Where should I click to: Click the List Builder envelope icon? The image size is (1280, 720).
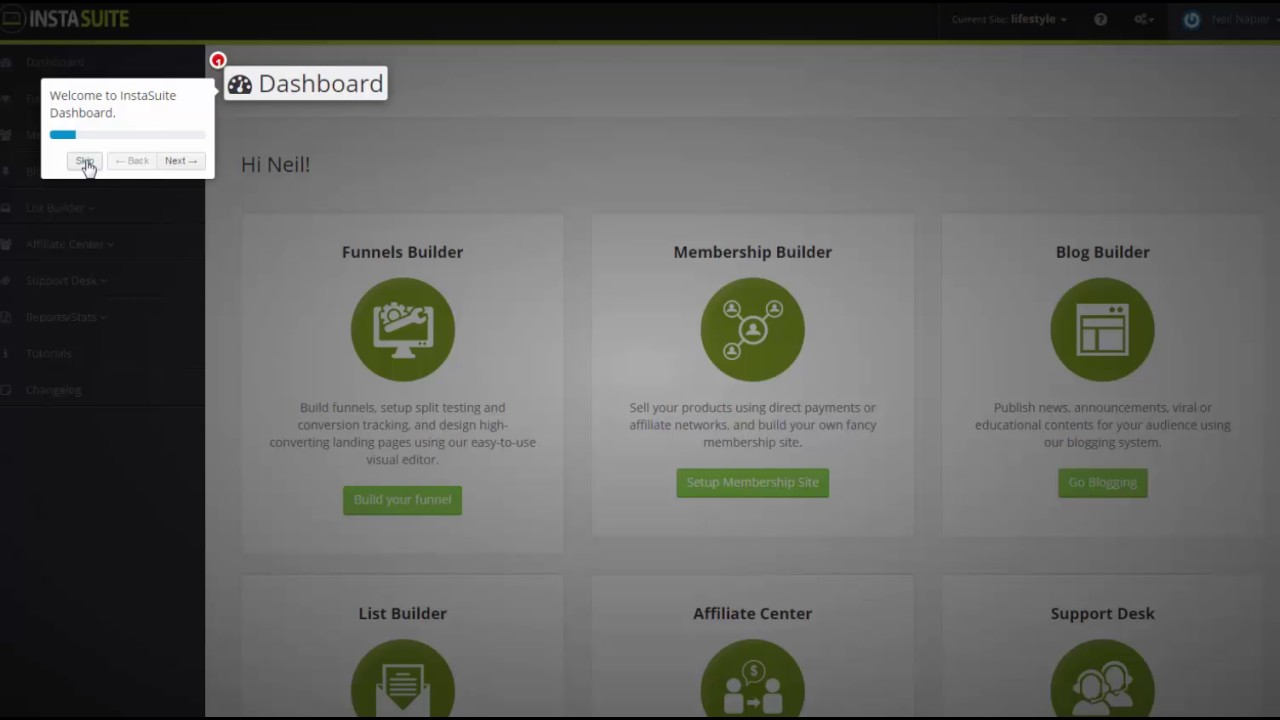(x=403, y=678)
